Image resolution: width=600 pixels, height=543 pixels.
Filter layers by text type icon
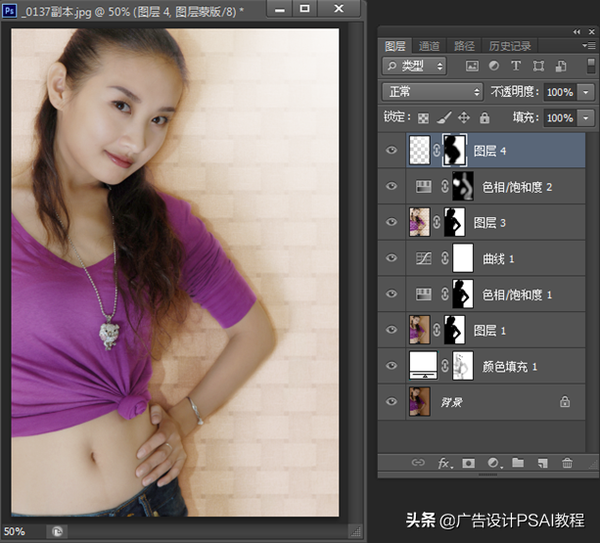516,66
